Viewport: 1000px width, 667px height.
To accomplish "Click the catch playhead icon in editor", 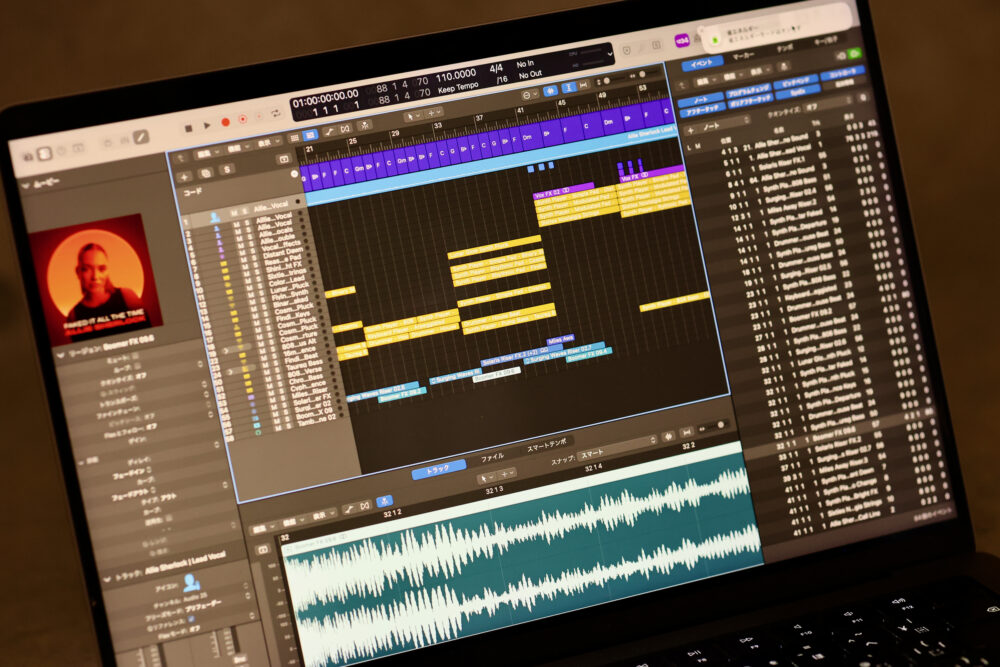I will [x=386, y=500].
